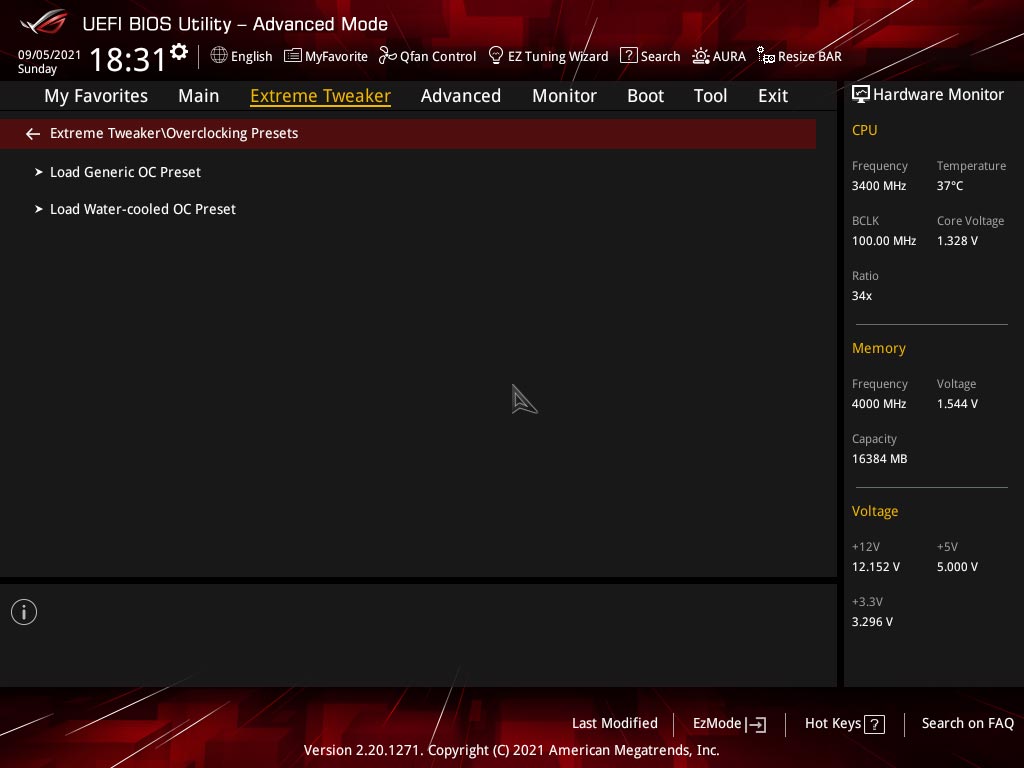Click the Hardware Monitor screen icon
Screen dimensions: 1024x768
pyautogui.click(x=861, y=95)
